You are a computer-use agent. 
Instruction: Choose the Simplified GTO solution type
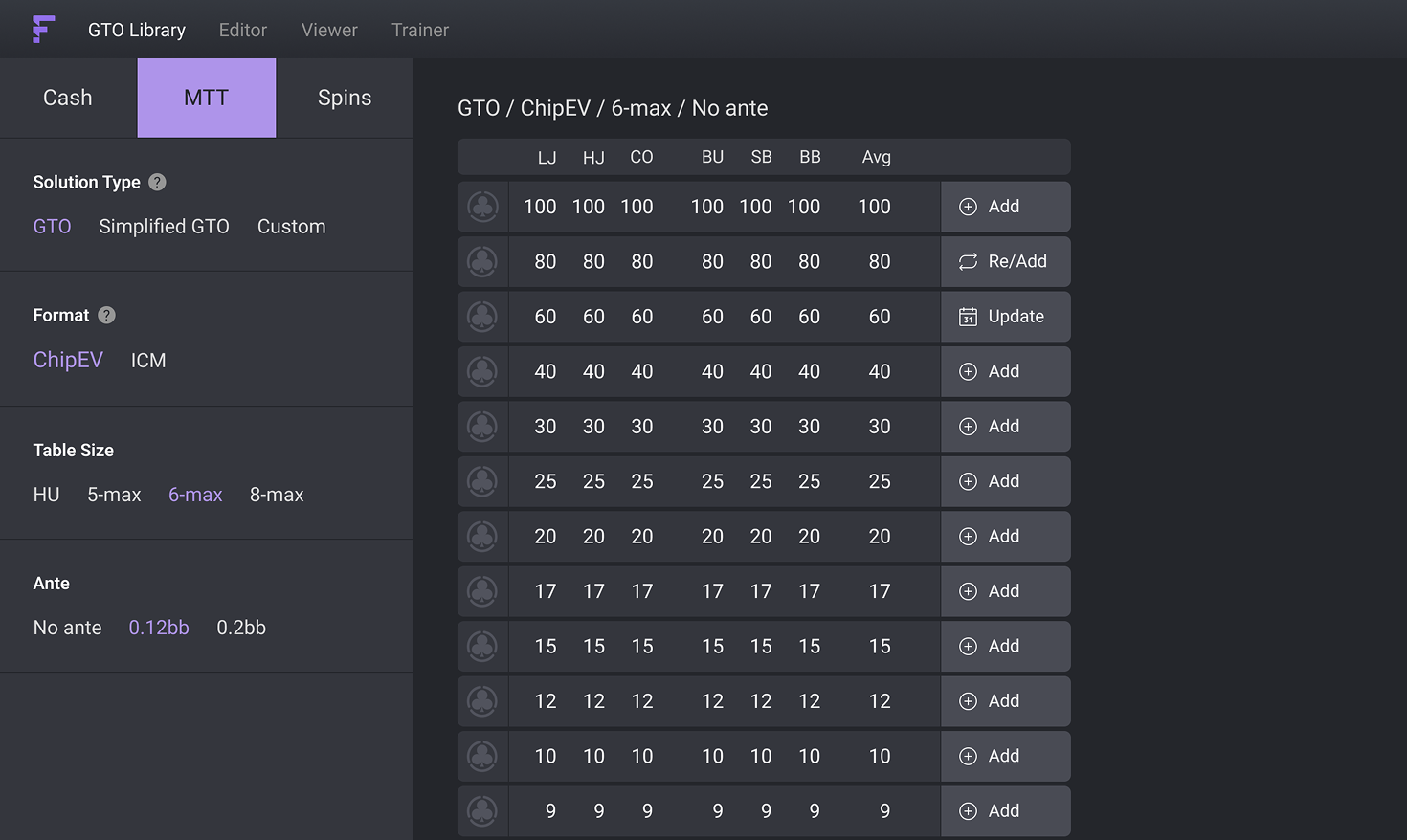(164, 227)
